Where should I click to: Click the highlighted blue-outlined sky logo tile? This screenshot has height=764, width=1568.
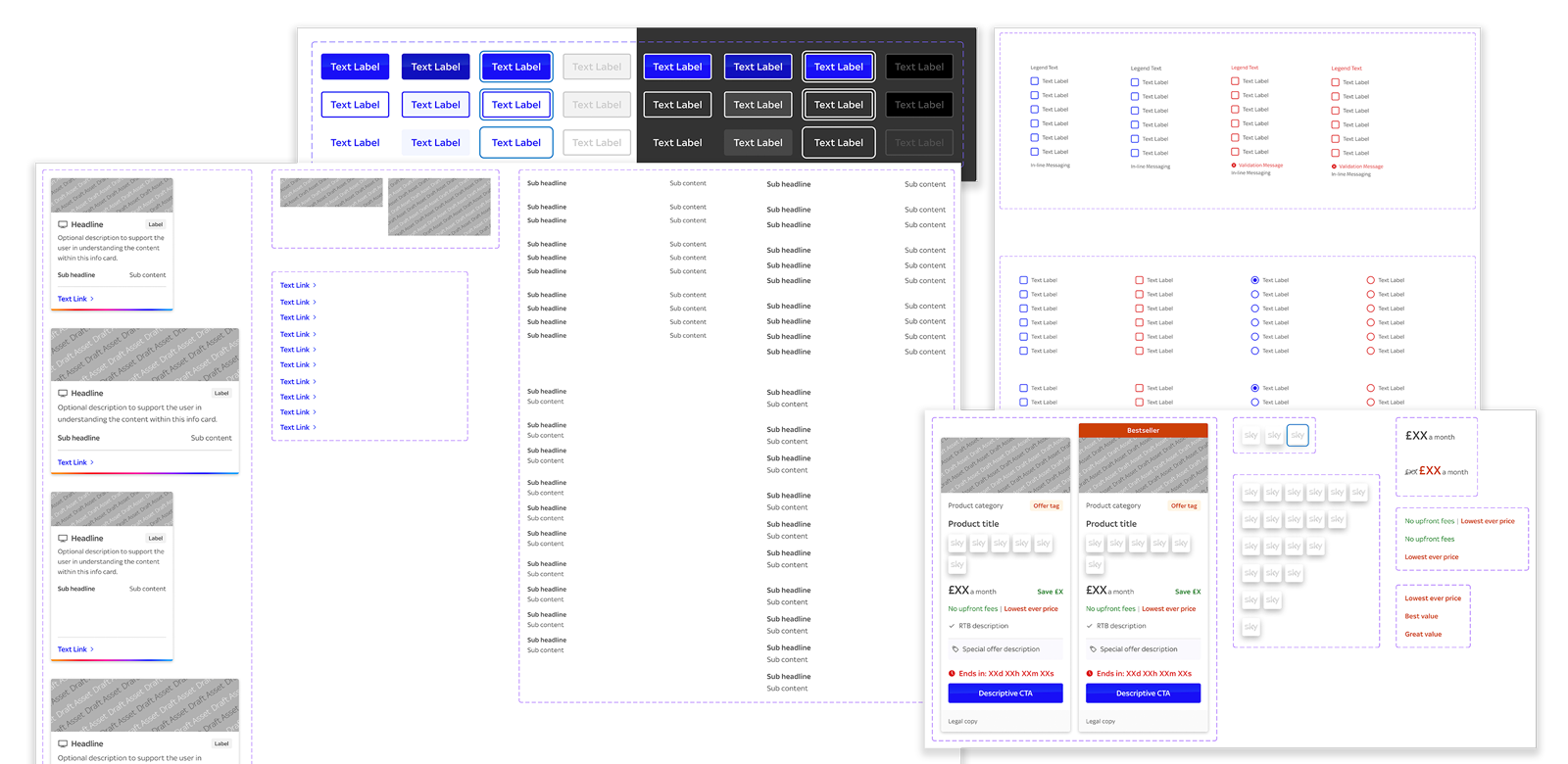click(1298, 435)
